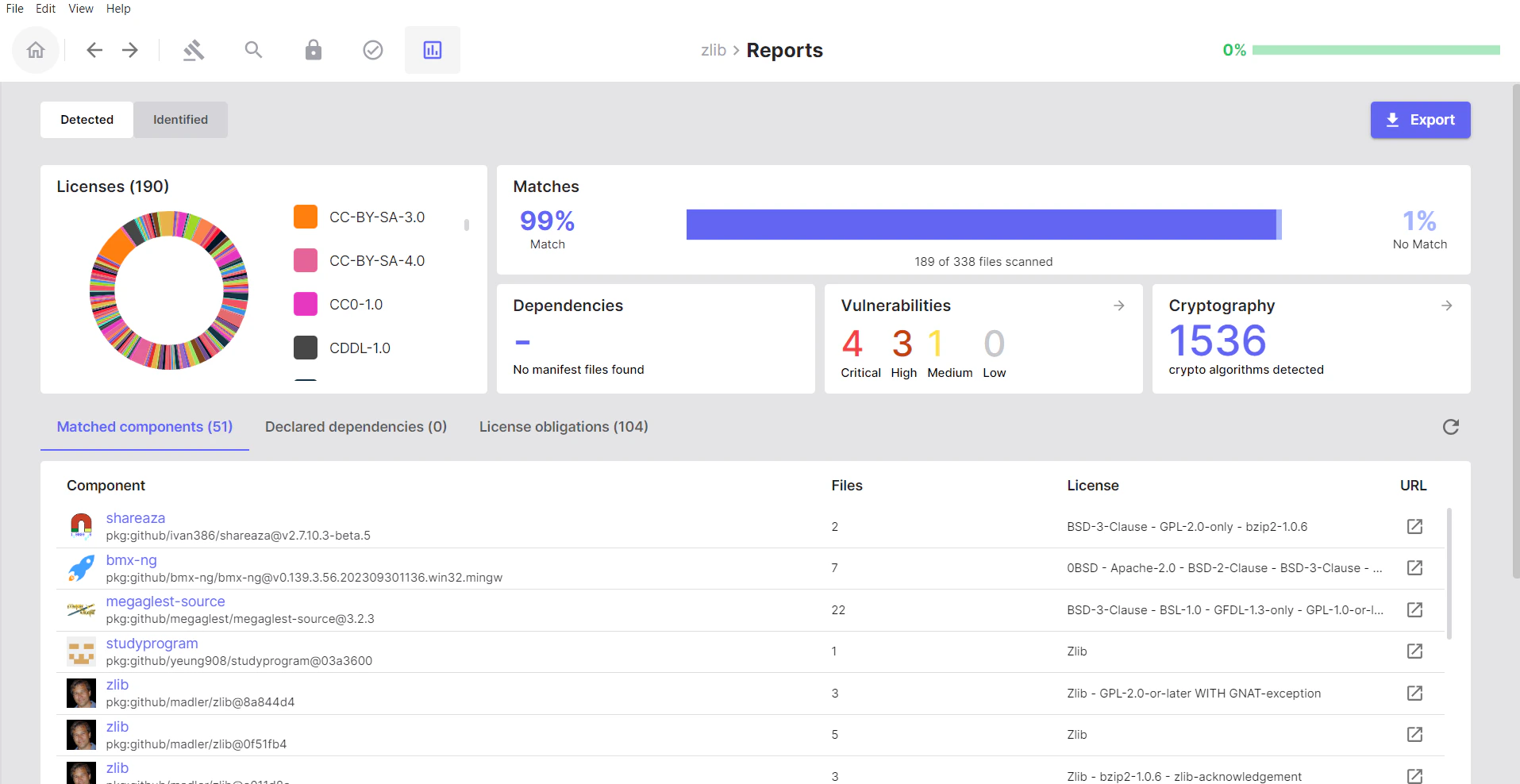Image resolution: width=1520 pixels, height=784 pixels.
Task: Open the Vulnerabilities details arrow
Action: (1118, 305)
